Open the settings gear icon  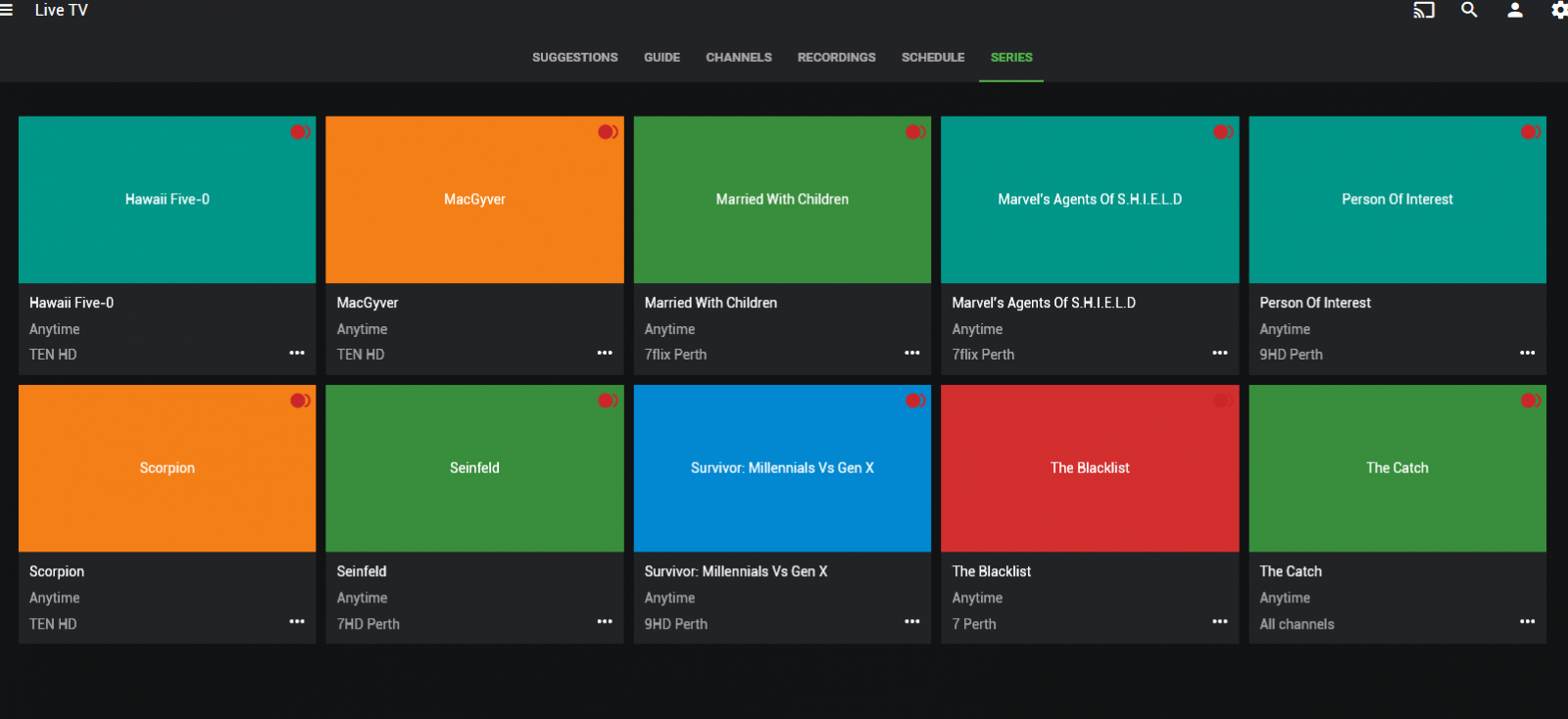[x=1559, y=10]
